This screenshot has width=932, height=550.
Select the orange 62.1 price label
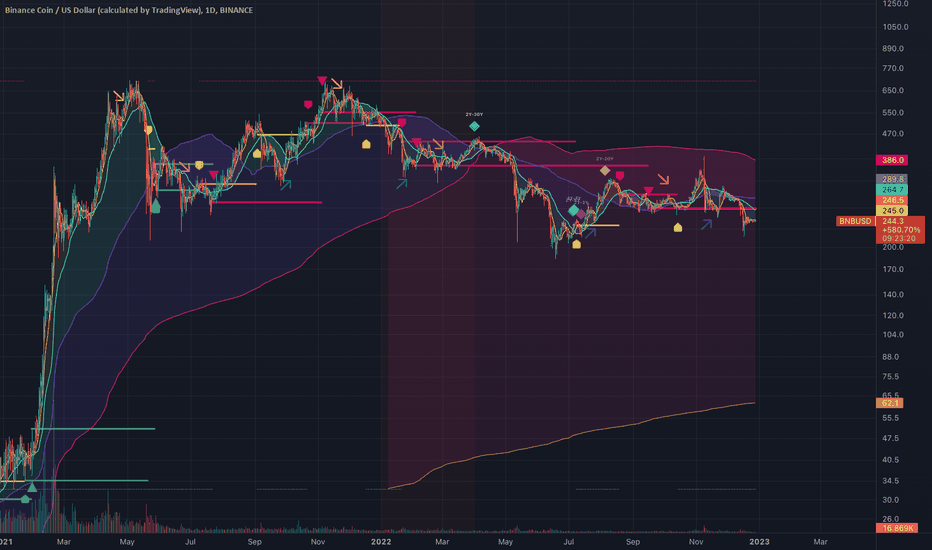[889, 403]
